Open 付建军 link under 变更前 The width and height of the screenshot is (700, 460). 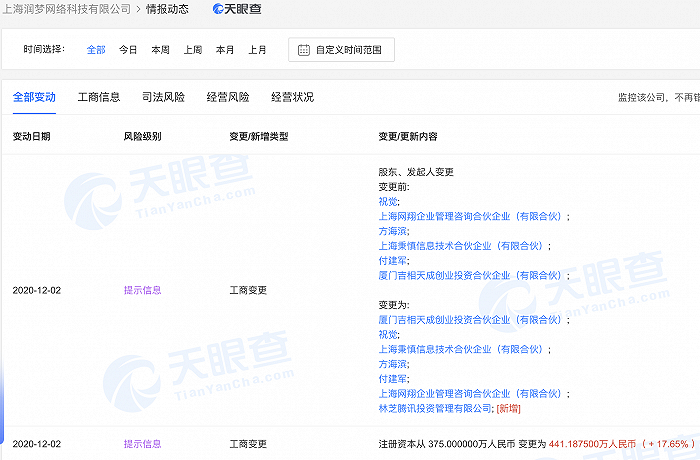(x=393, y=260)
